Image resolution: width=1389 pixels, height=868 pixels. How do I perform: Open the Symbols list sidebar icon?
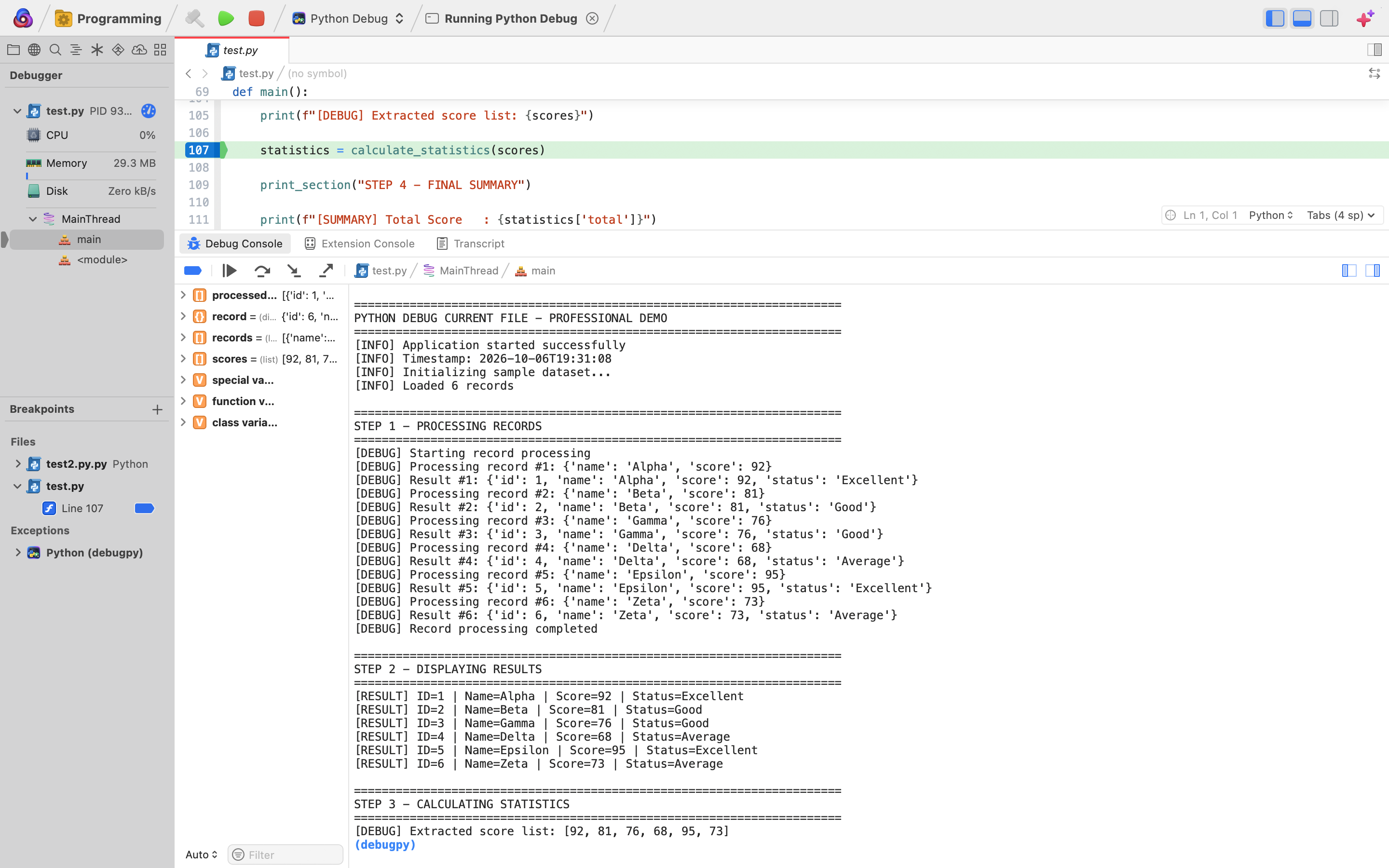tap(76, 50)
